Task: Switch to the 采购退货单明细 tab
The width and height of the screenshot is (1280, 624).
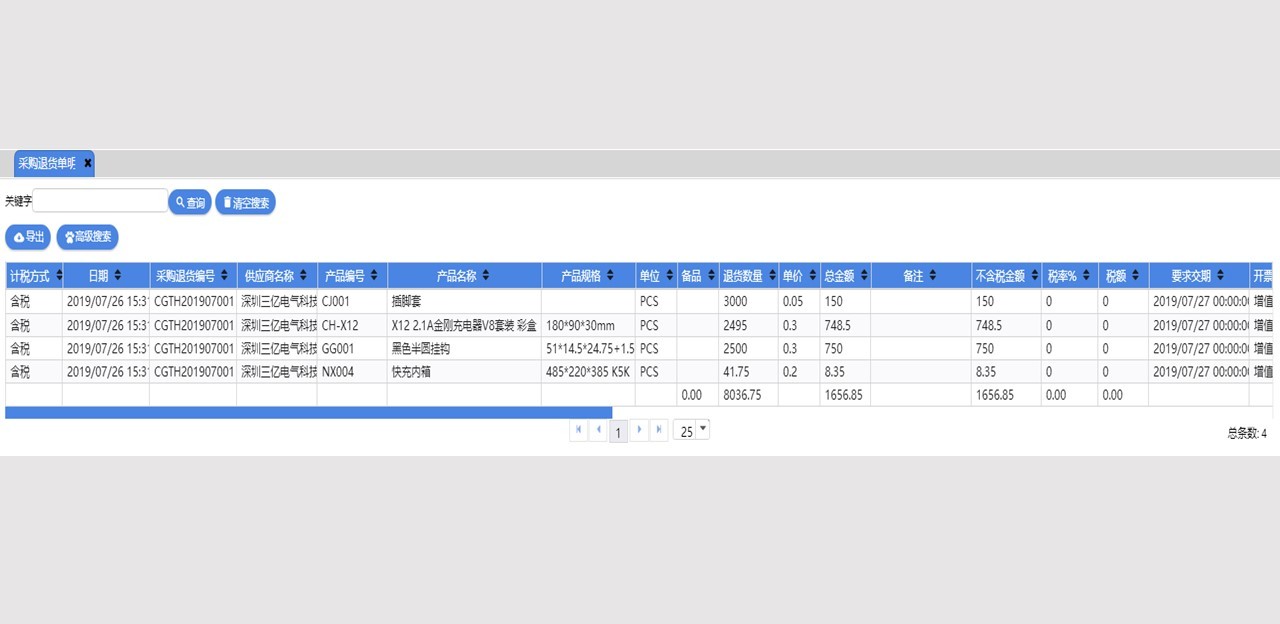Action: (47, 163)
